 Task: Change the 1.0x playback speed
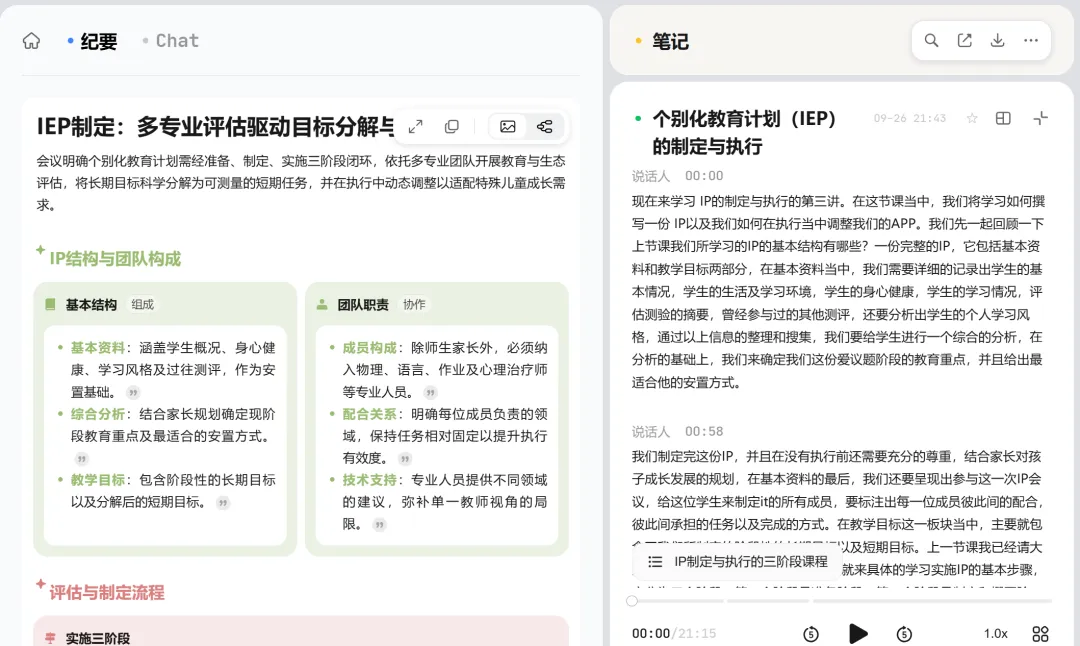995,634
